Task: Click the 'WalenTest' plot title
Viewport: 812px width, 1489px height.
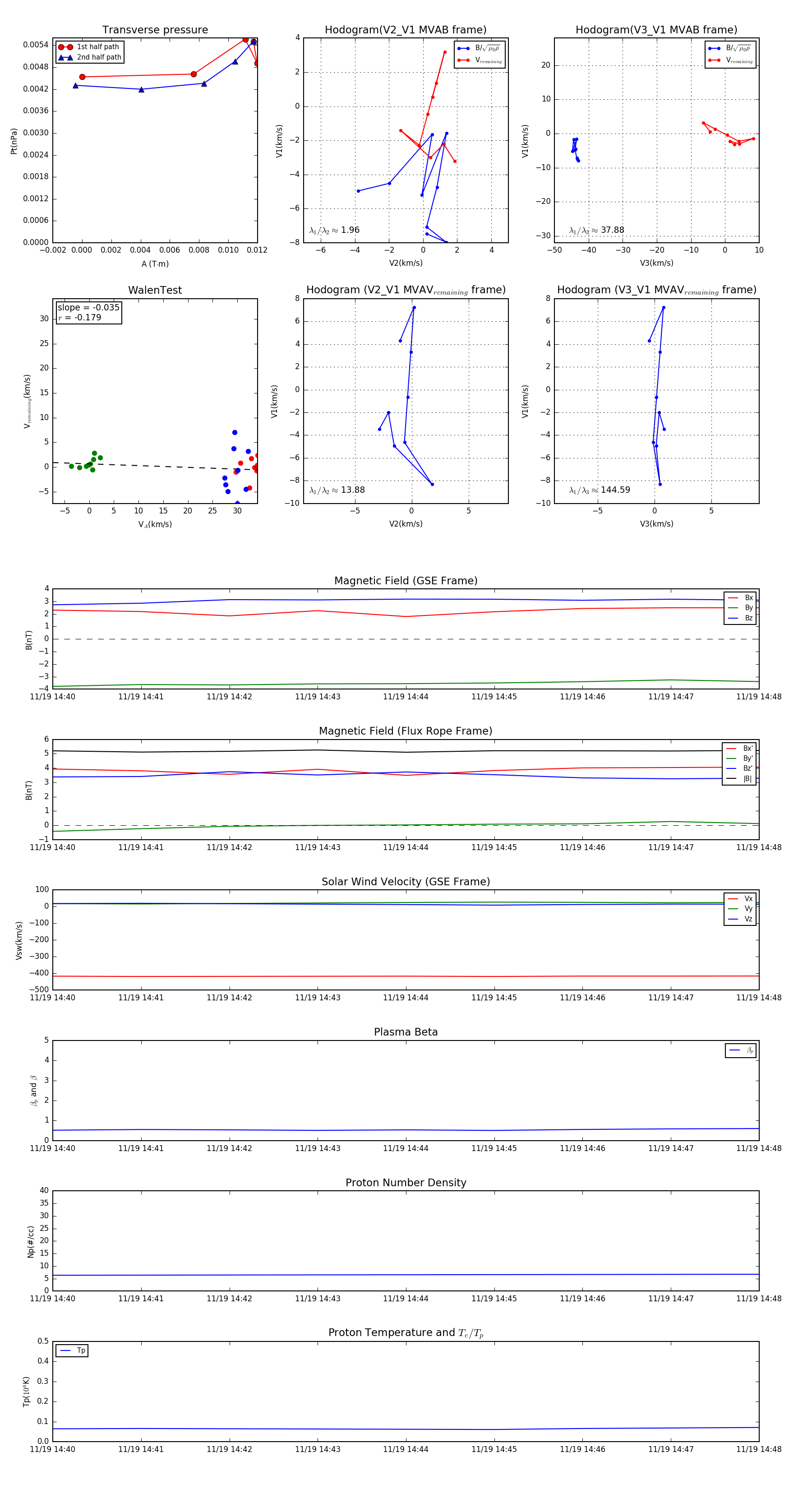Action: click(x=155, y=290)
